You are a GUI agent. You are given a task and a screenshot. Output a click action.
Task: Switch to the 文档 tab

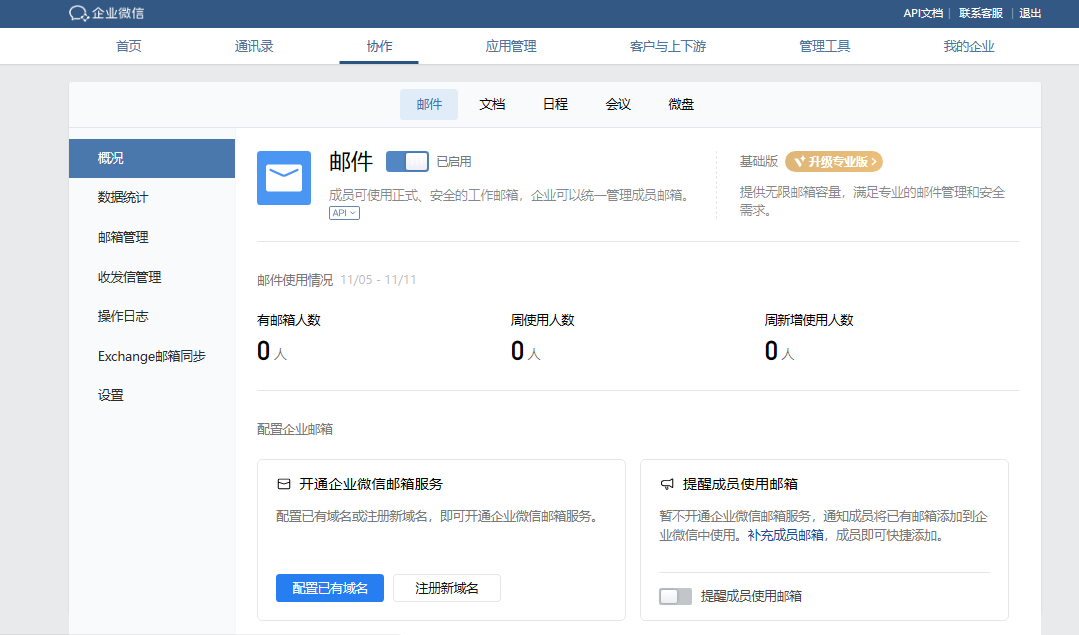tap(492, 103)
